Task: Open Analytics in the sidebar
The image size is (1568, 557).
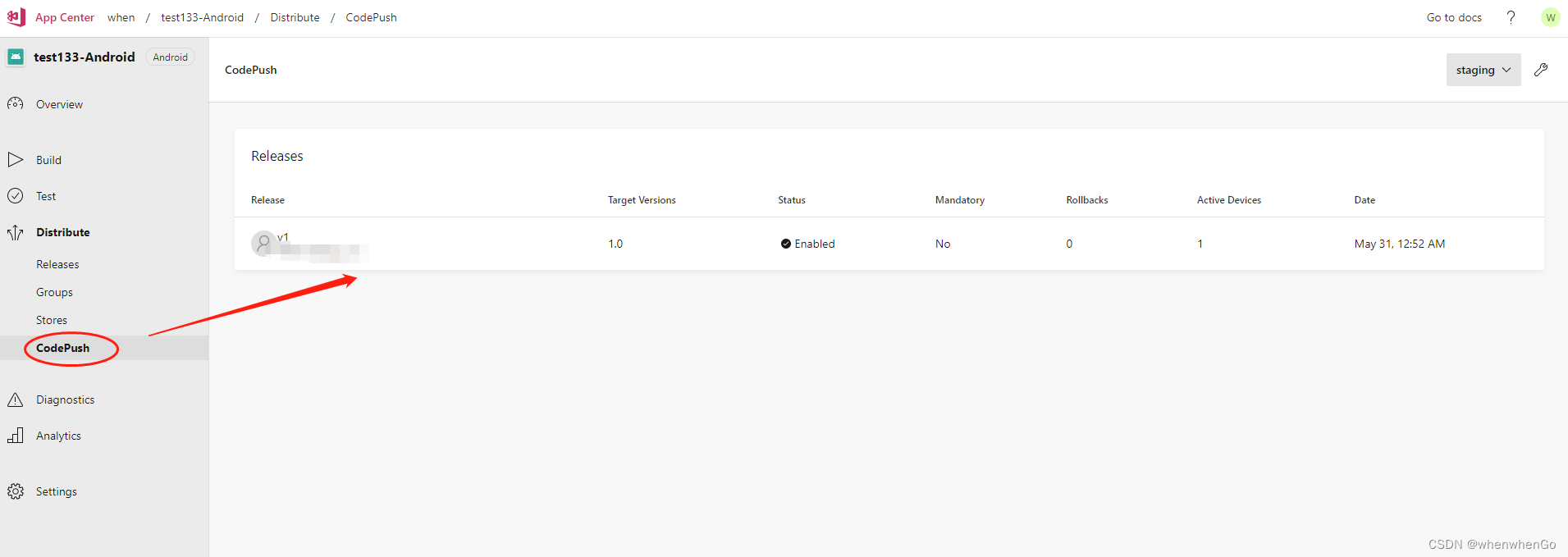Action: (58, 436)
